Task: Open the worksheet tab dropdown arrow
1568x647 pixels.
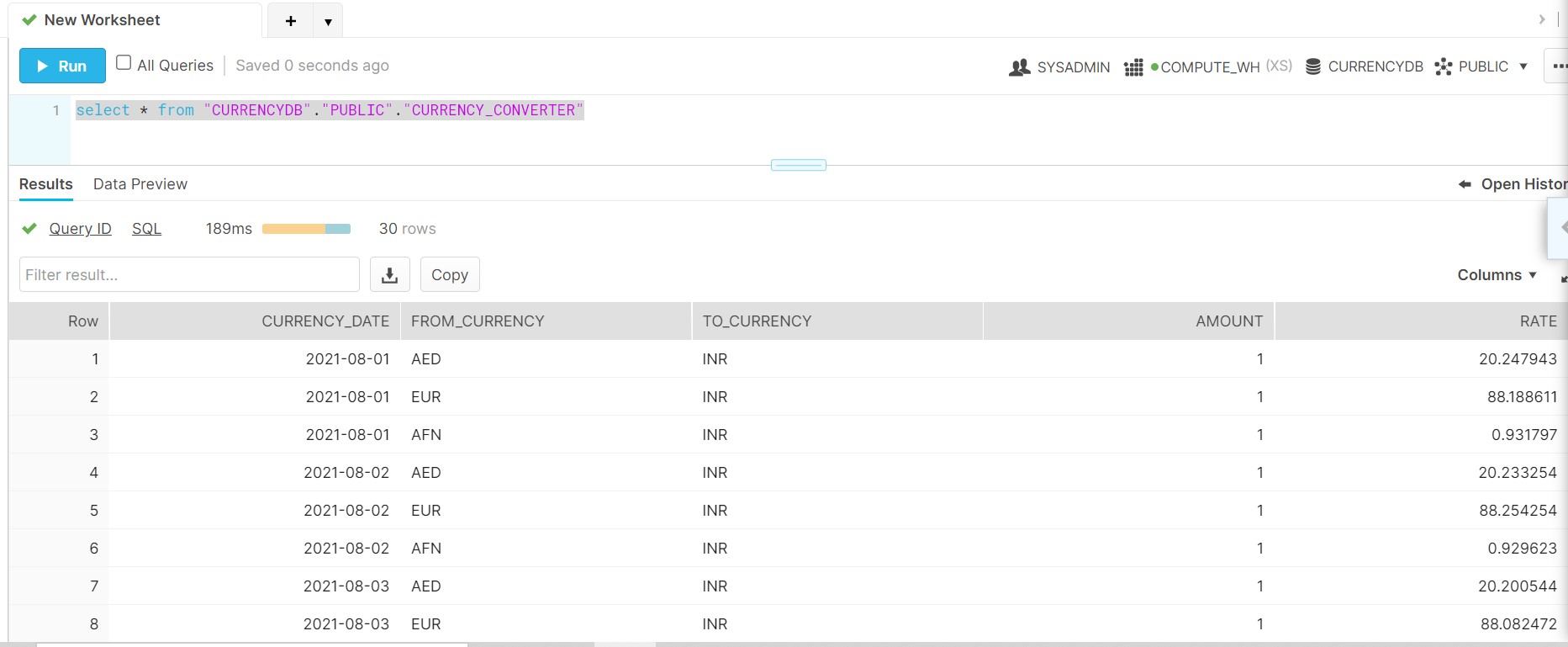Action: [328, 22]
